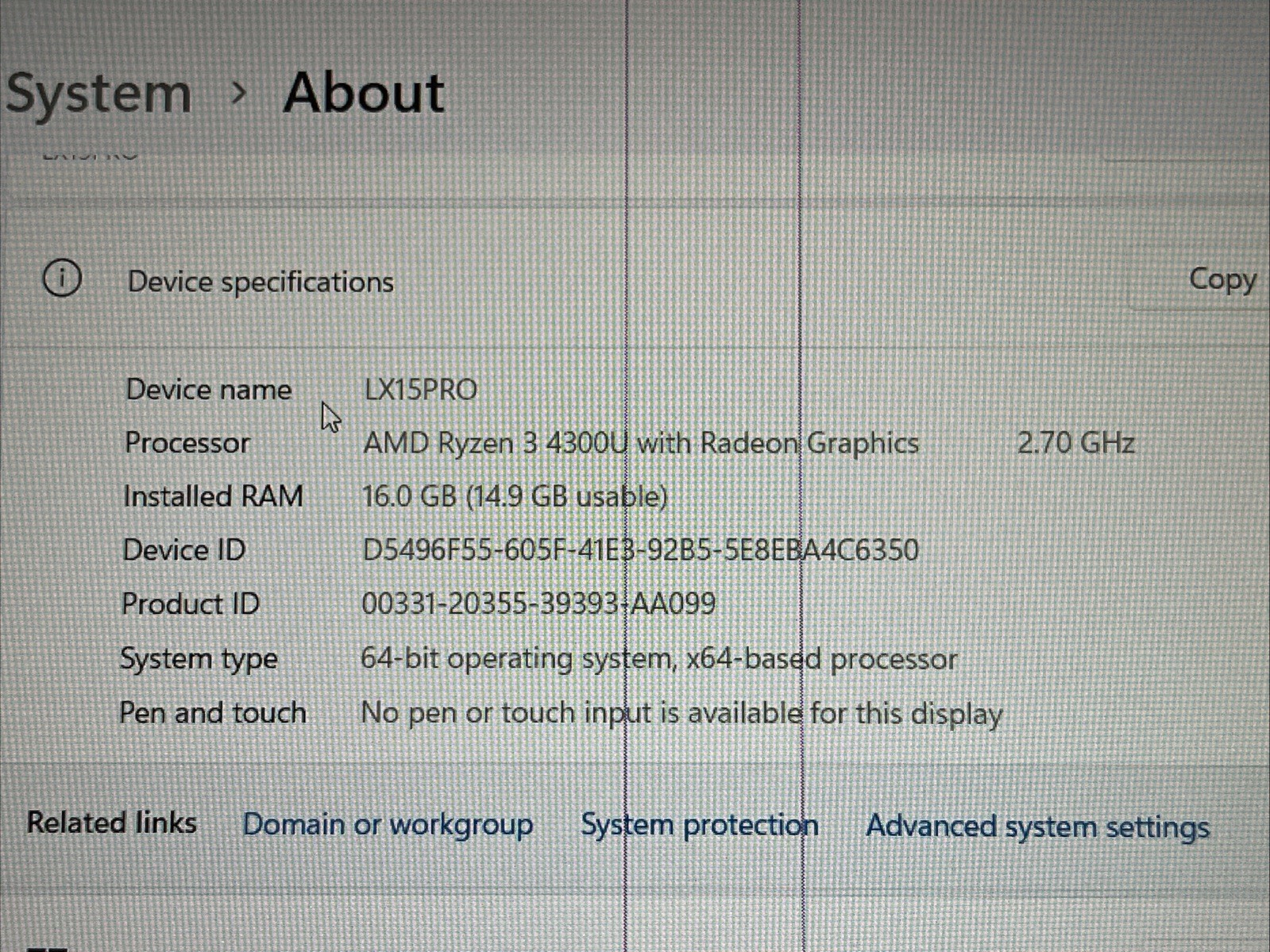This screenshot has width=1270, height=952.
Task: Click the Related links label
Action: click(112, 823)
